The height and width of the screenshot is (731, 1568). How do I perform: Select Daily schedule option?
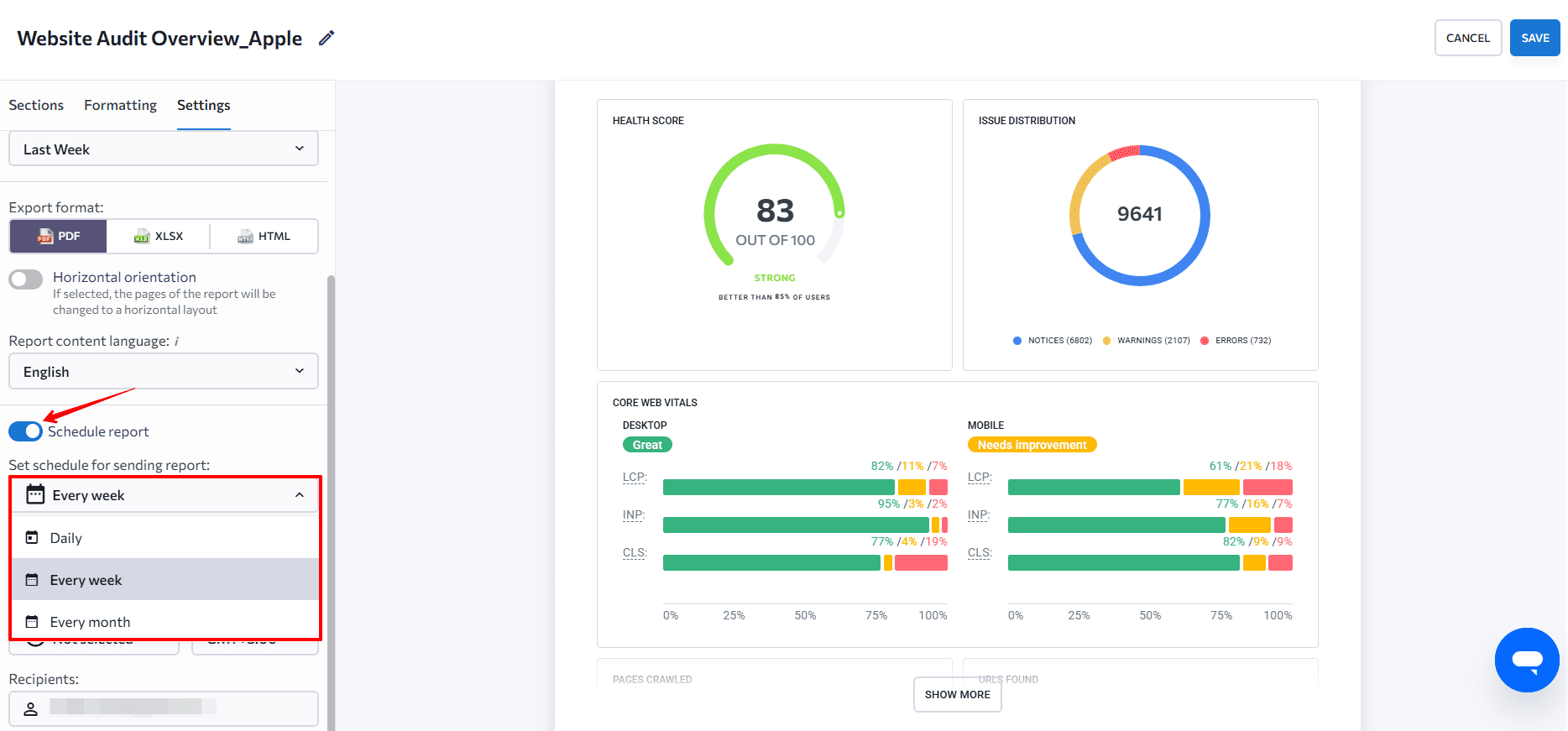165,538
